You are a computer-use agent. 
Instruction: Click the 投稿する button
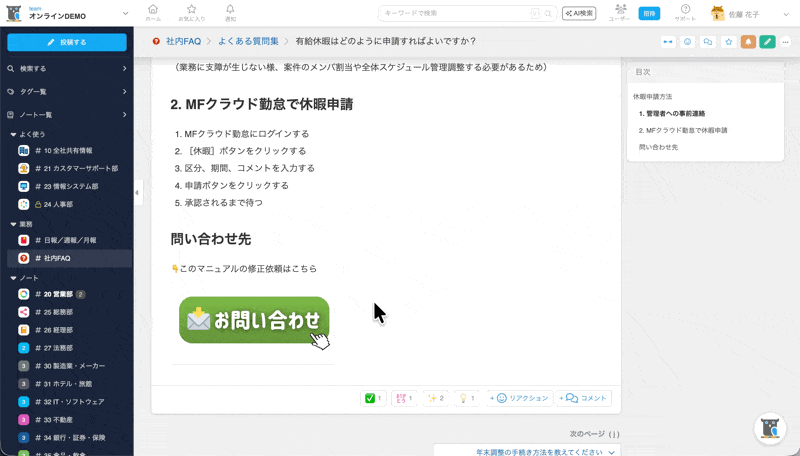[67, 42]
